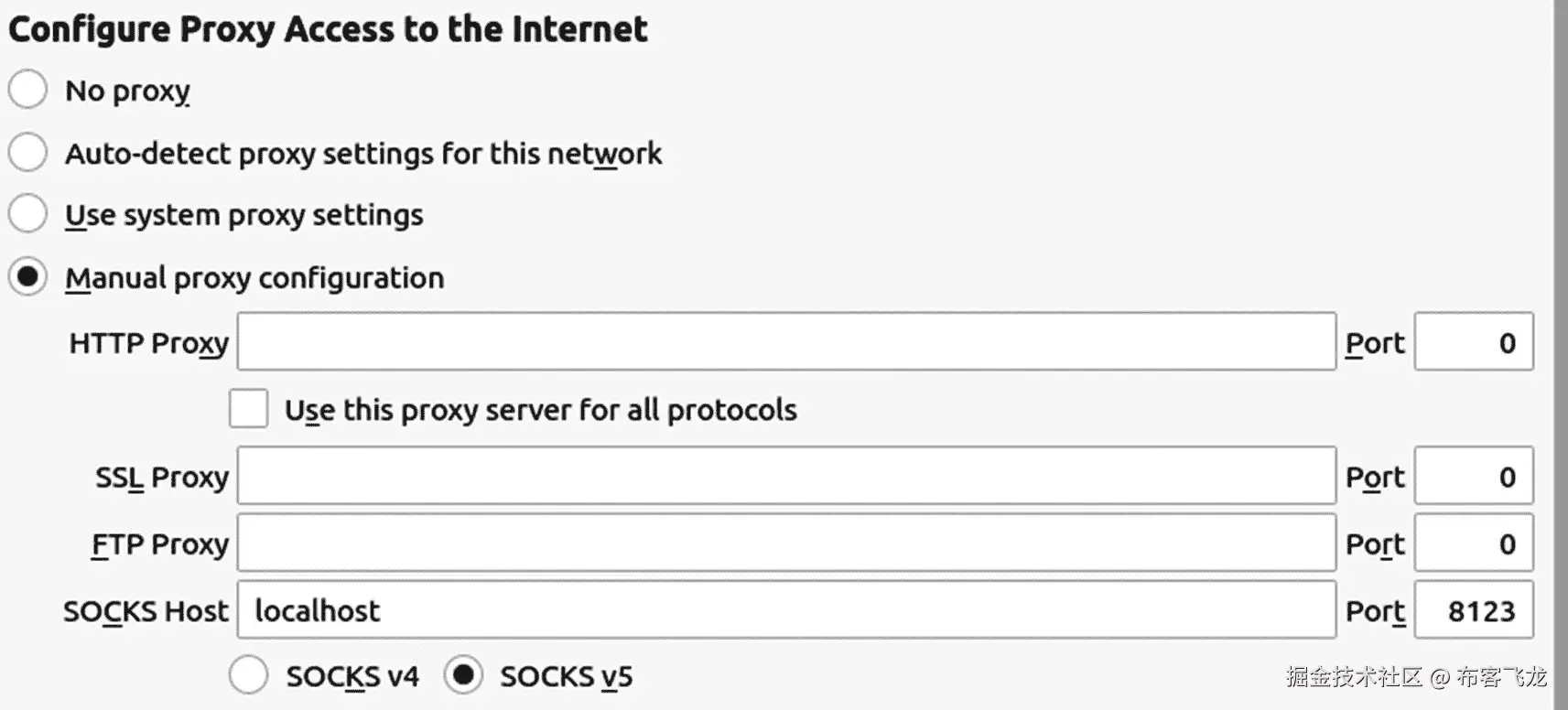Focus the FTP Proxy port box
Screen dimensions: 1568x710
[1473, 543]
